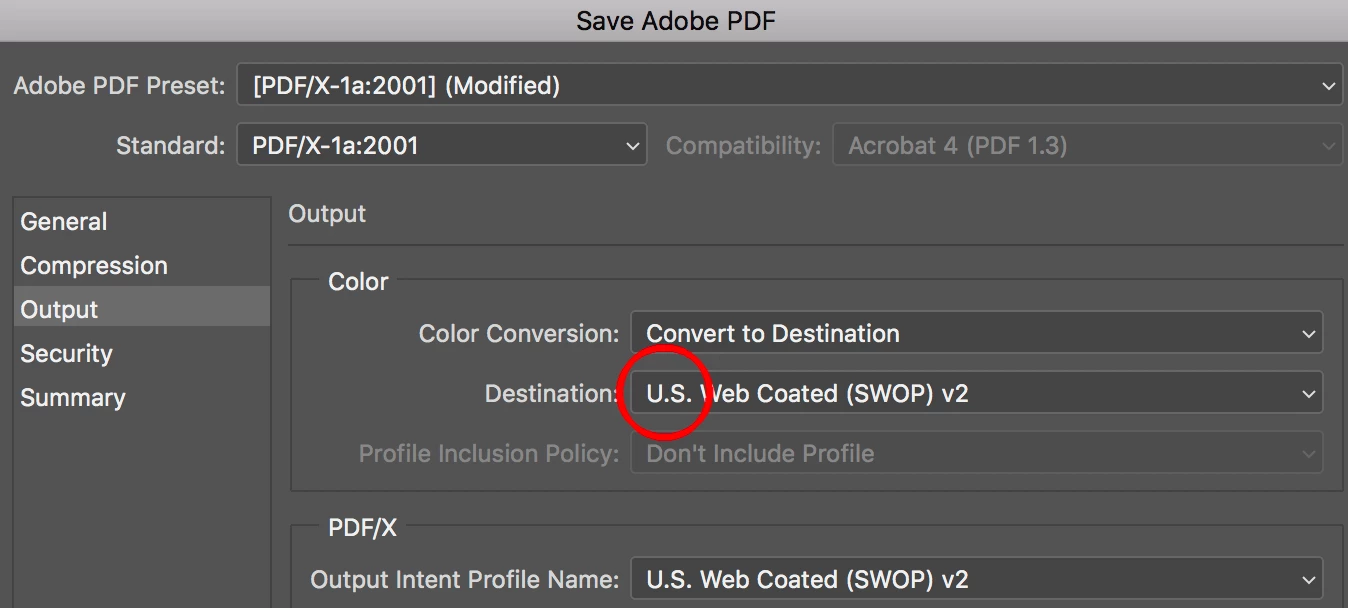
Task: Select the Output sidebar item
Action: (60, 310)
